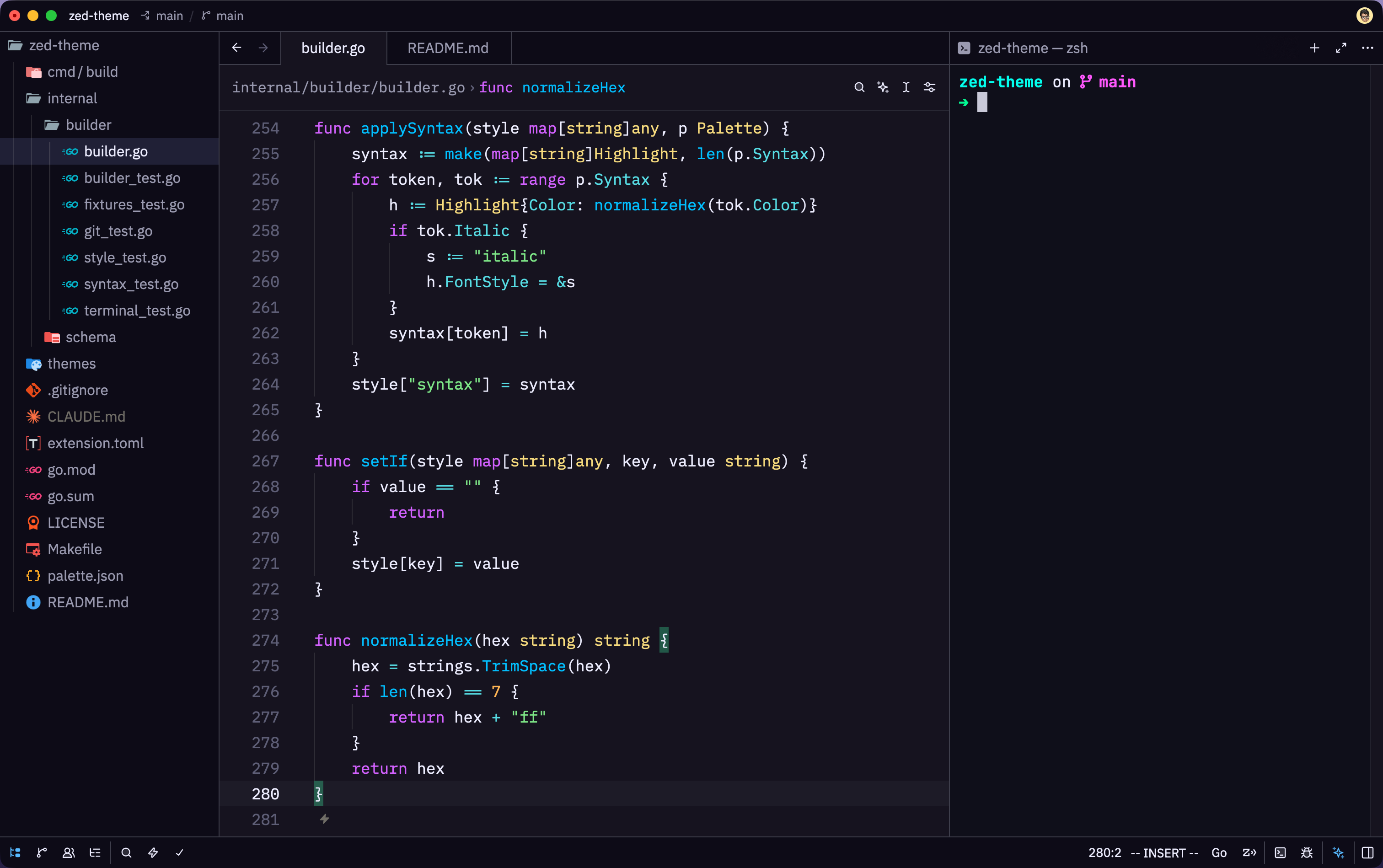The width and height of the screenshot is (1383, 868).
Task: Collapse the builder folder
Action: pyautogui.click(x=109, y=124)
